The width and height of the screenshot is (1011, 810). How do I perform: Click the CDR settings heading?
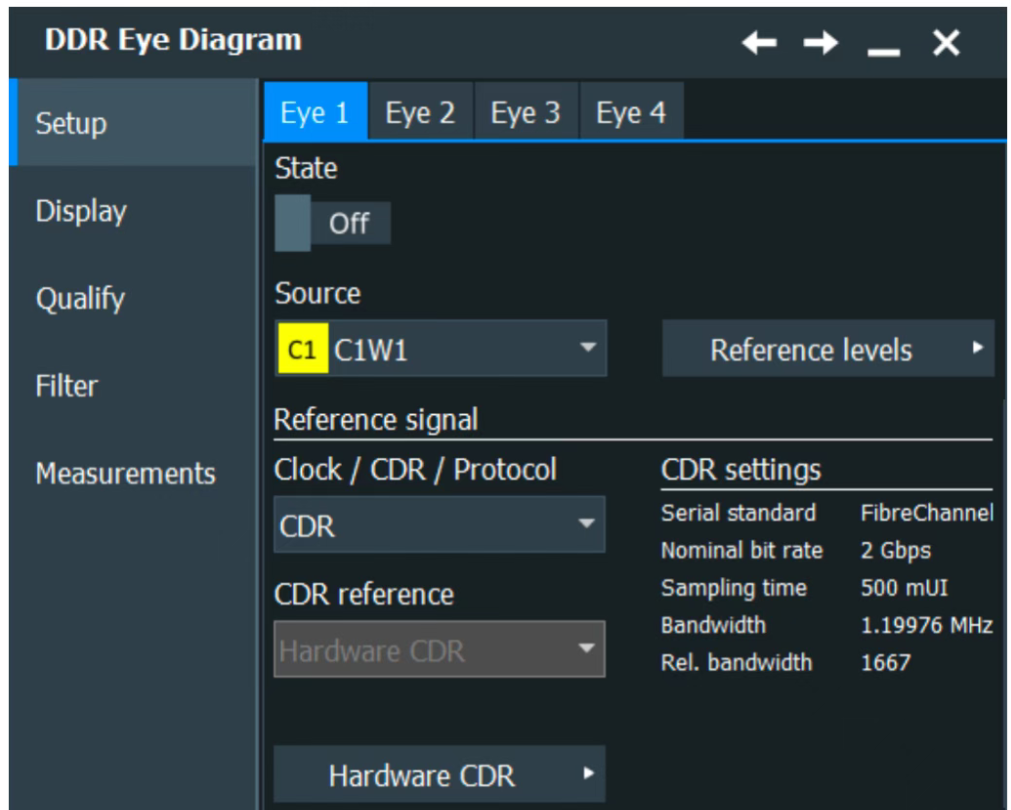coord(741,469)
